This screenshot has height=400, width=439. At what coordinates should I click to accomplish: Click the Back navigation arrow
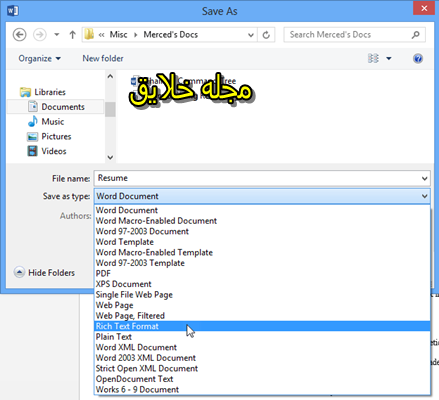(x=19, y=35)
